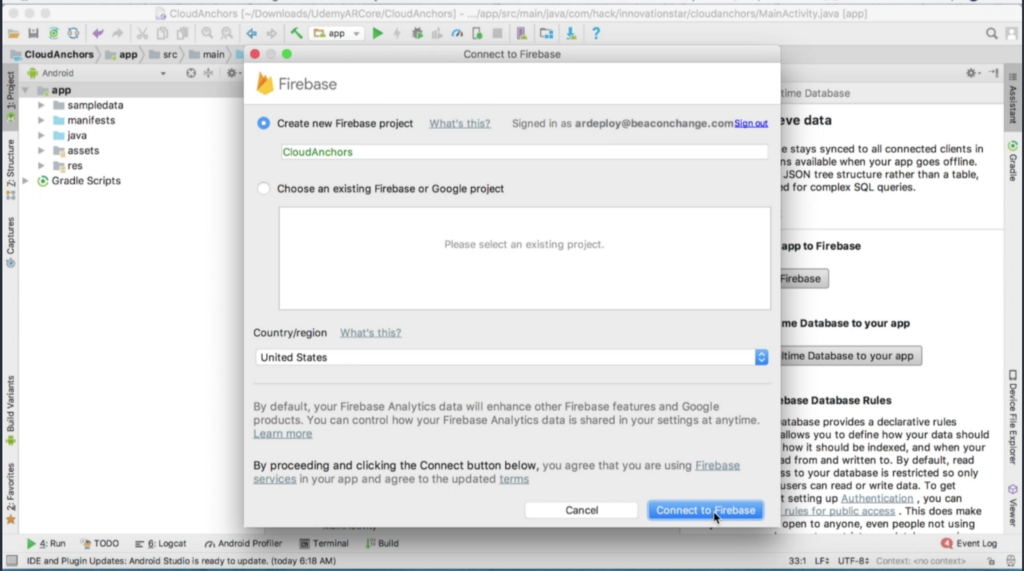Screen dimensions: 1024x571
Task: Navigate forward with the right arrow
Action: point(272,33)
